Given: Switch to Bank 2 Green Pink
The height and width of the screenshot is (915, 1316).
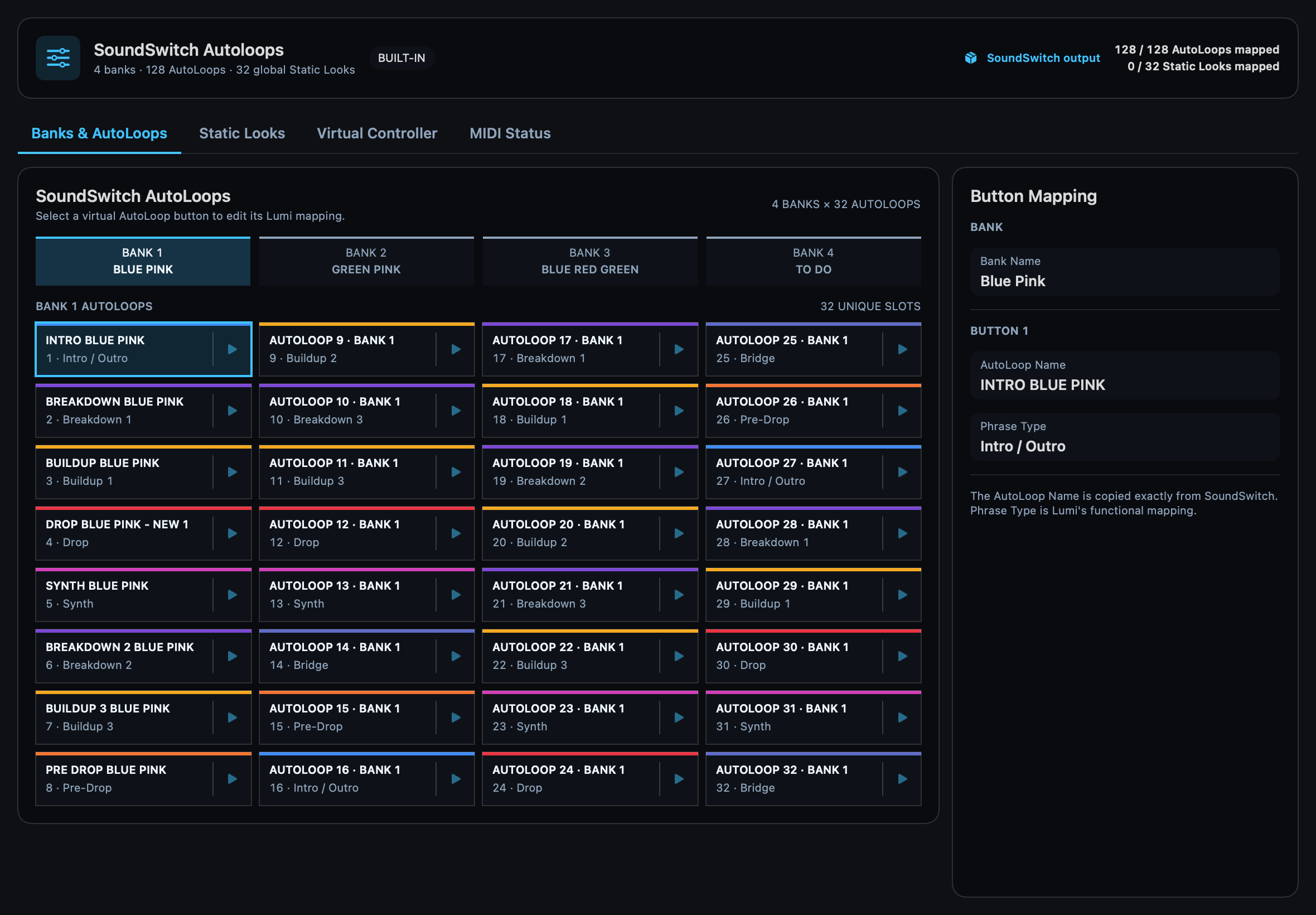Looking at the screenshot, I should pos(366,261).
